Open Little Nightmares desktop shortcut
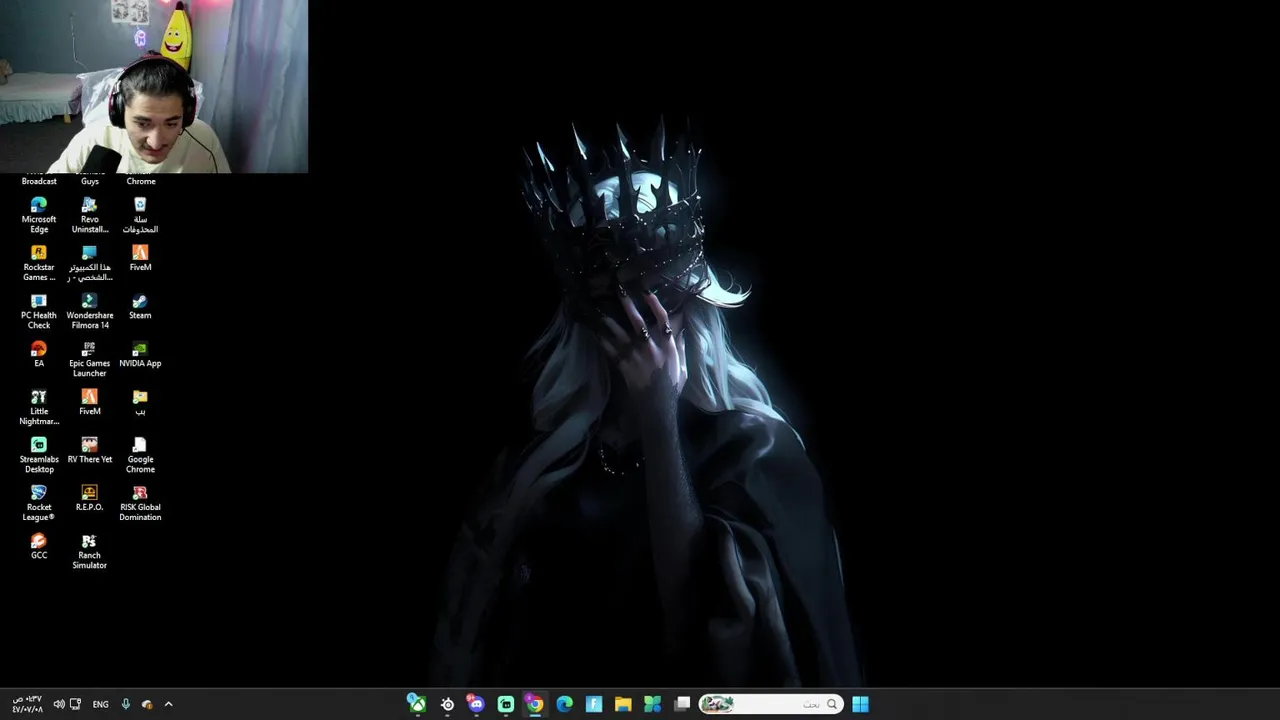This screenshot has width=1280, height=720. click(39, 407)
